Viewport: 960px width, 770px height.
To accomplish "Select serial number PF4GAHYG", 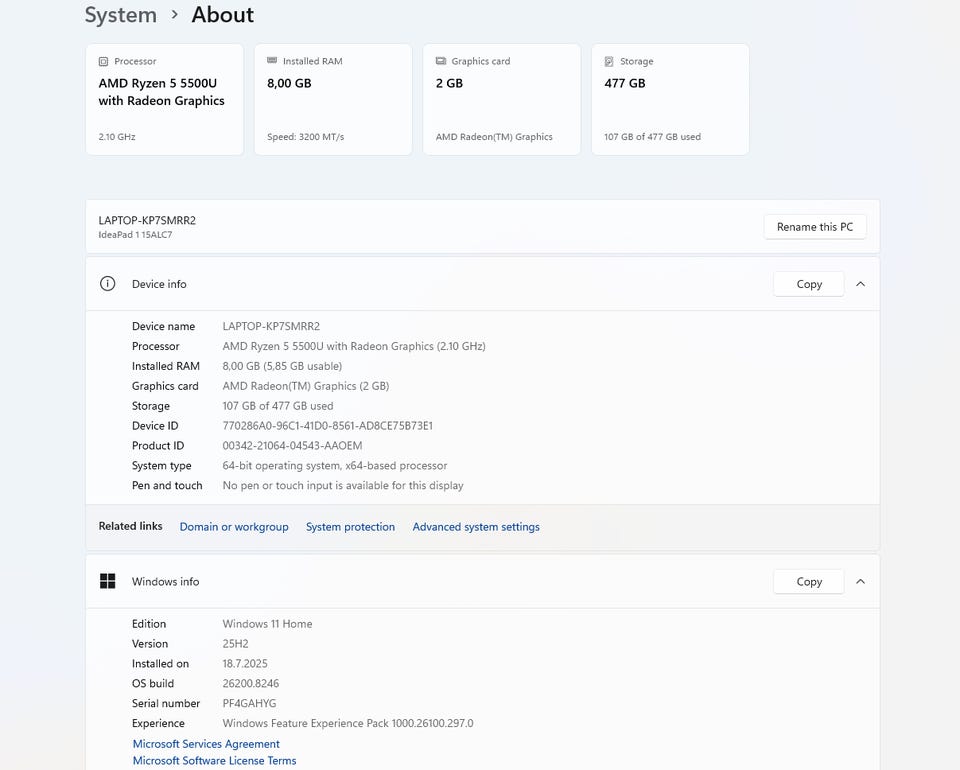I will click(249, 703).
